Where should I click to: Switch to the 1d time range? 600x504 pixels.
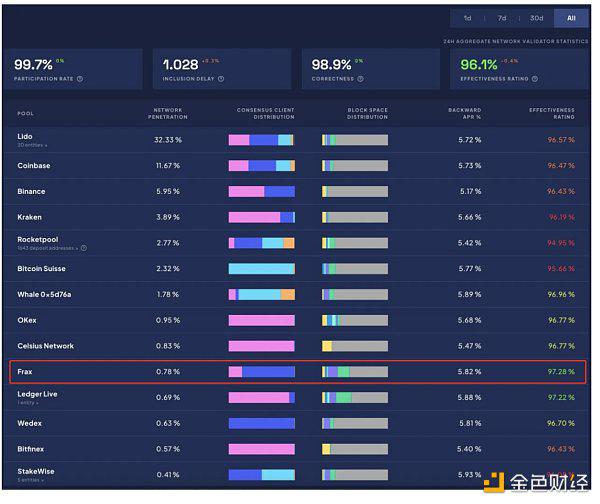(467, 18)
